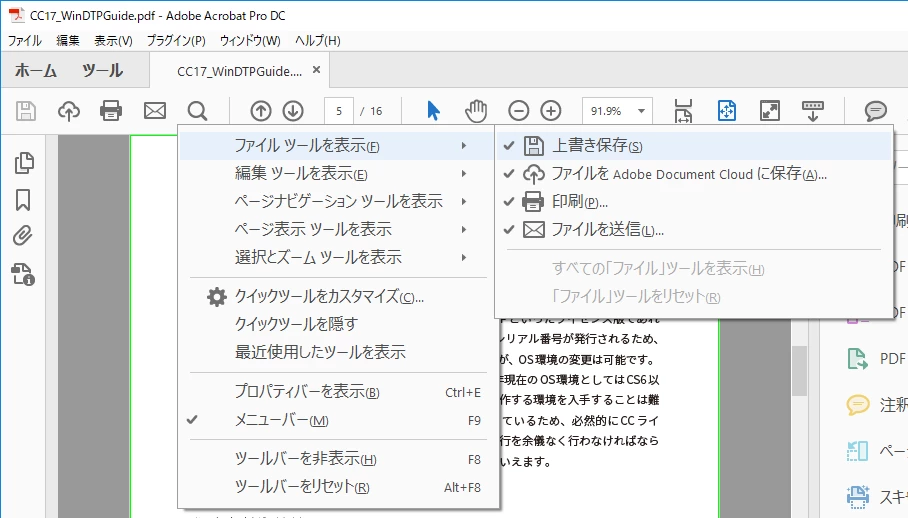Toggle the メニューバー(M) checked item
This screenshot has width=908, height=518.
[339, 420]
